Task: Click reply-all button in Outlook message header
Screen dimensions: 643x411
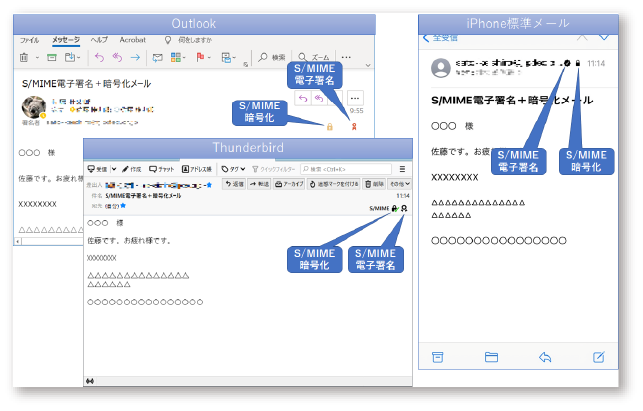Action: click(319, 98)
